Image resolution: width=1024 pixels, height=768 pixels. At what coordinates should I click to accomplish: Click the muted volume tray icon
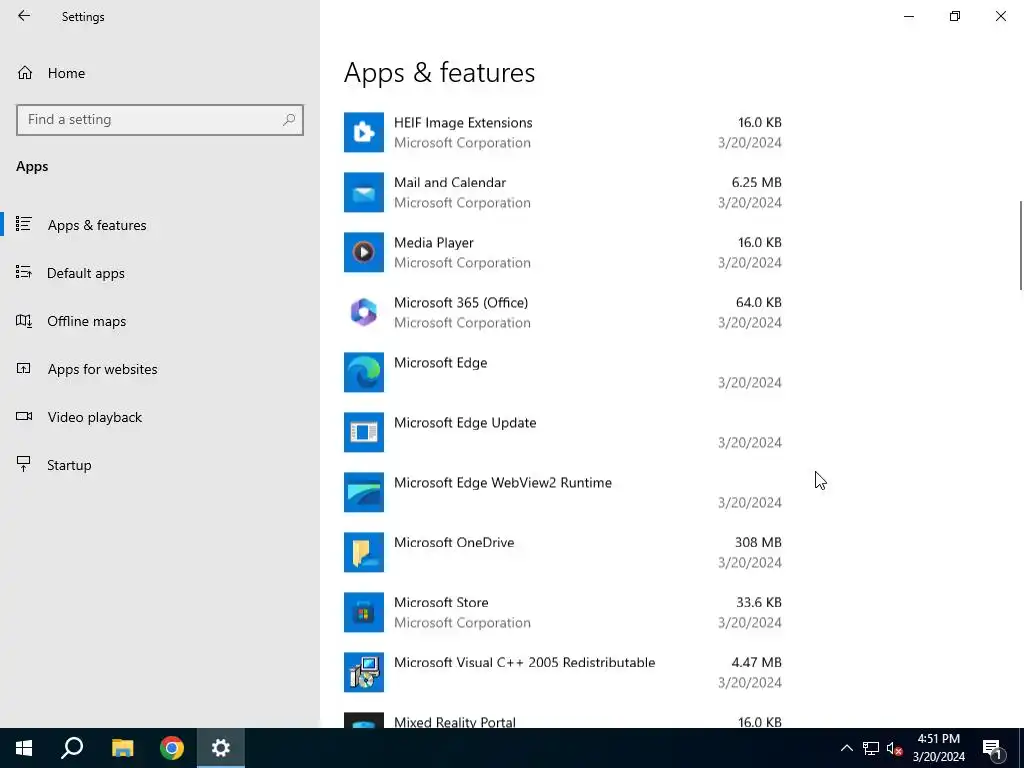(x=895, y=748)
